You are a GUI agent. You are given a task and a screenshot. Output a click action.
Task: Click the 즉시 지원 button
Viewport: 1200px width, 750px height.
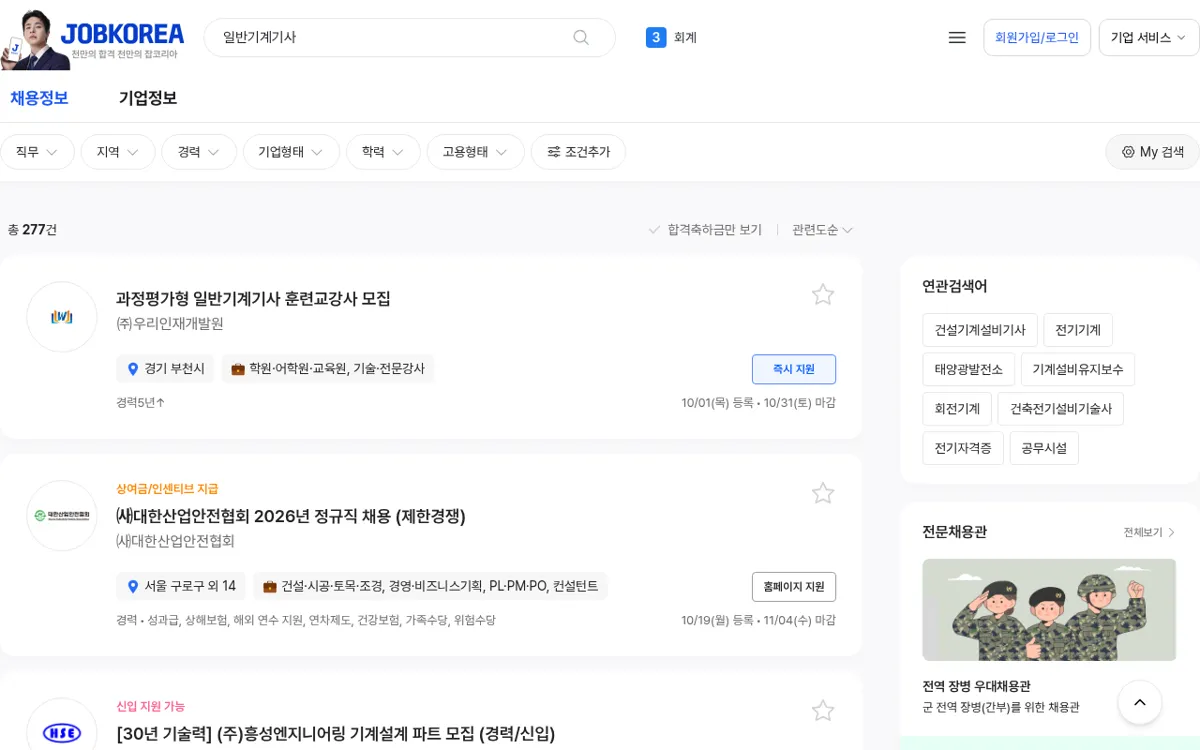794,369
